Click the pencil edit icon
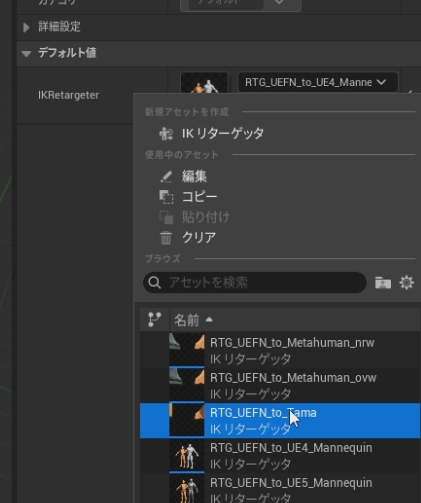Viewport: 421px width, 503px height. (x=166, y=176)
